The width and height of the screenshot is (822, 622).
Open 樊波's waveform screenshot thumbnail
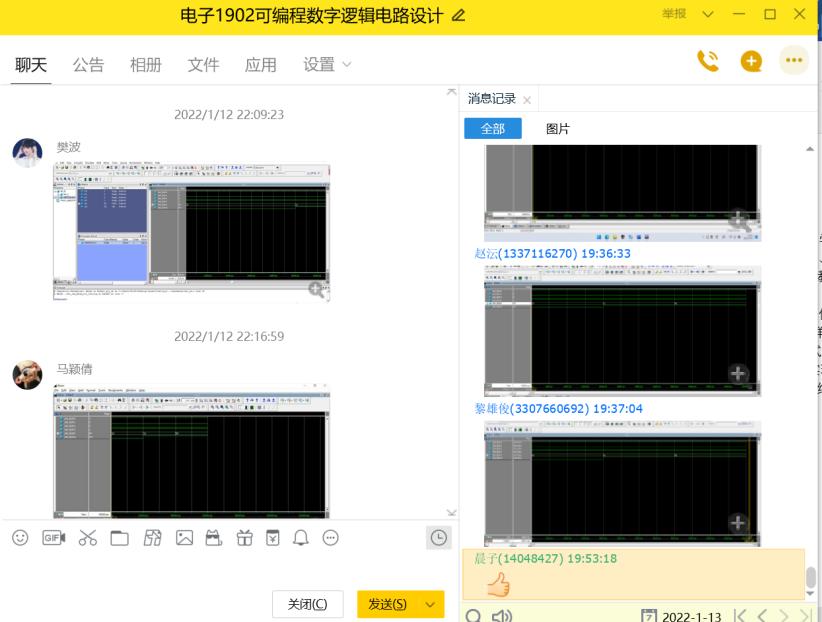coord(190,230)
